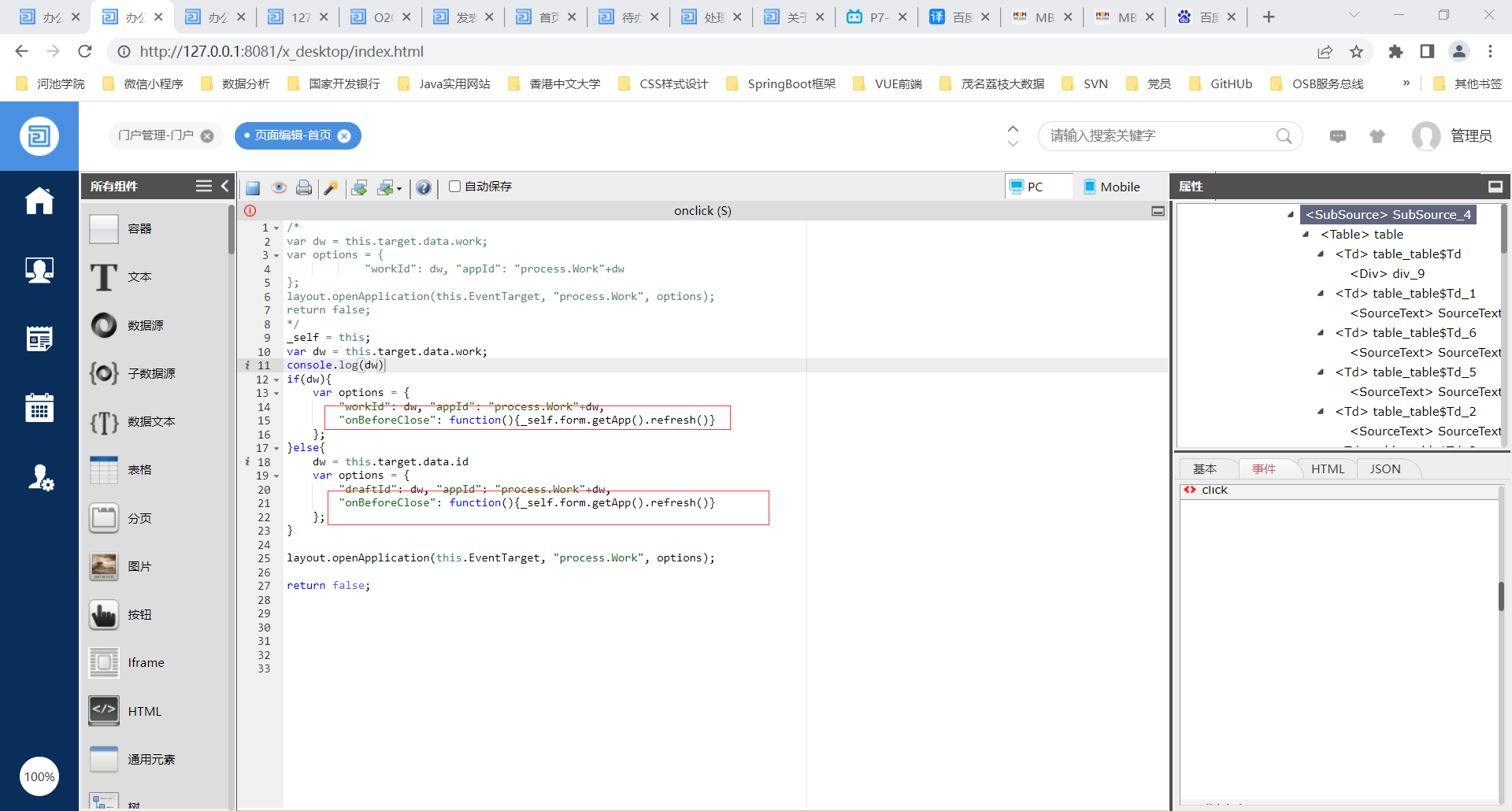Open the chat messages icon in header

[1337, 136]
